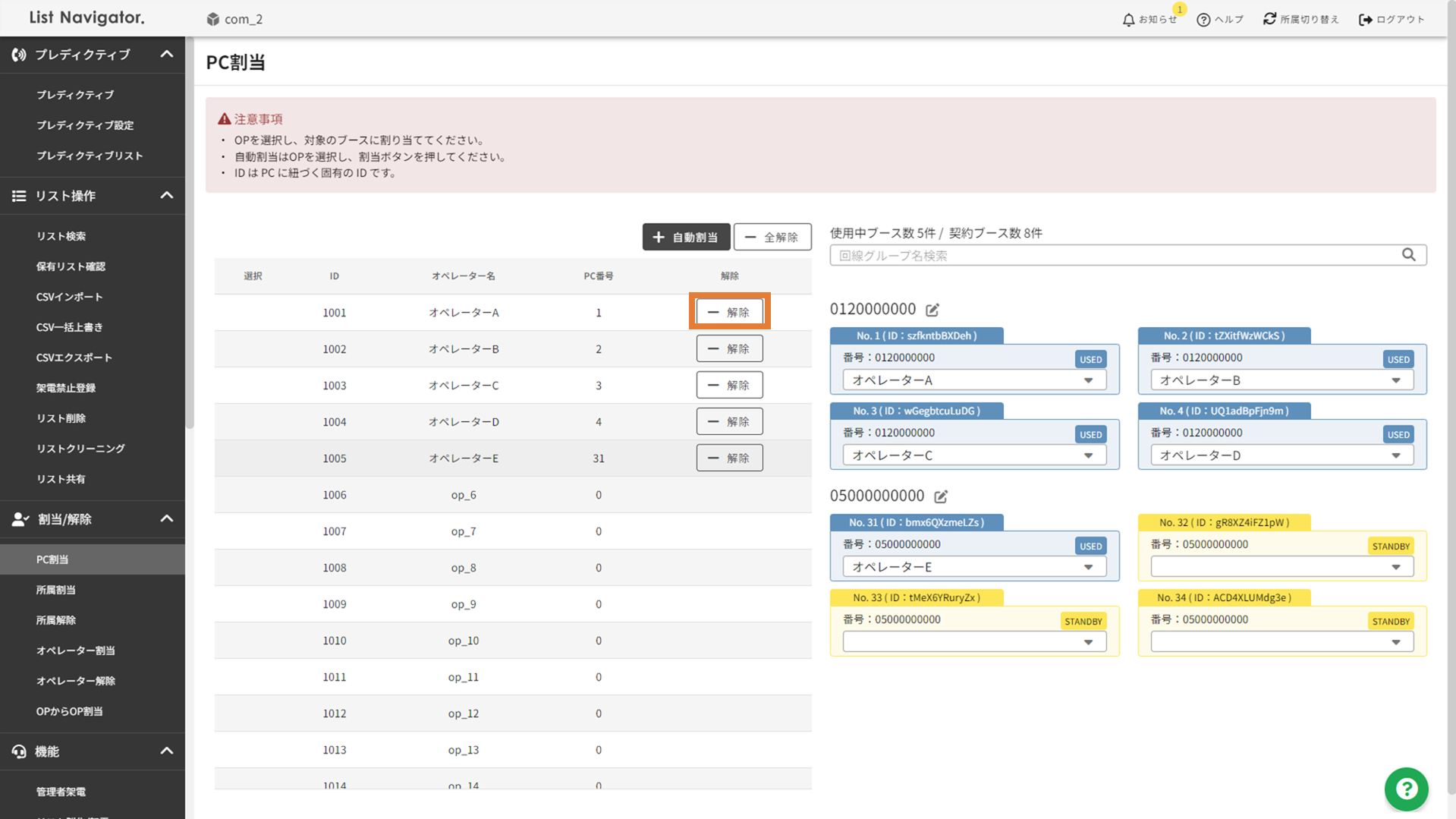
Task: Go to リスト検索 in sidebar
Action: [x=61, y=236]
